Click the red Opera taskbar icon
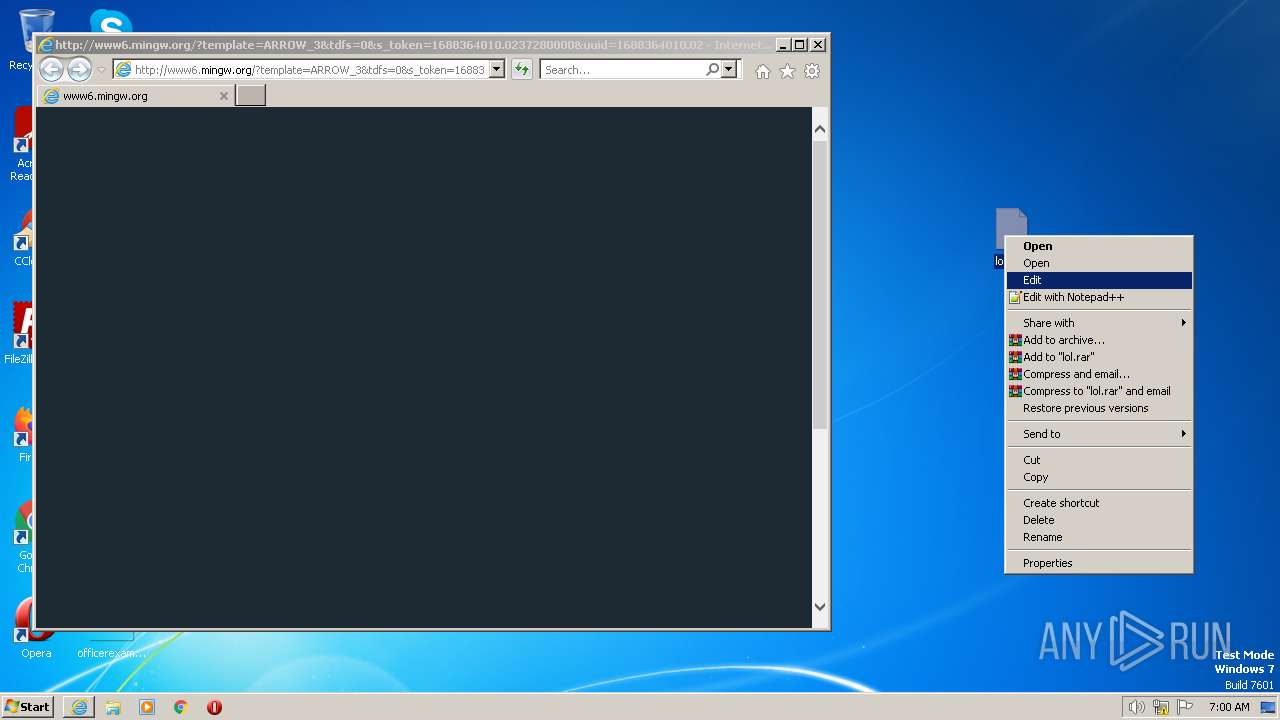The width and height of the screenshot is (1280, 720). 214,707
